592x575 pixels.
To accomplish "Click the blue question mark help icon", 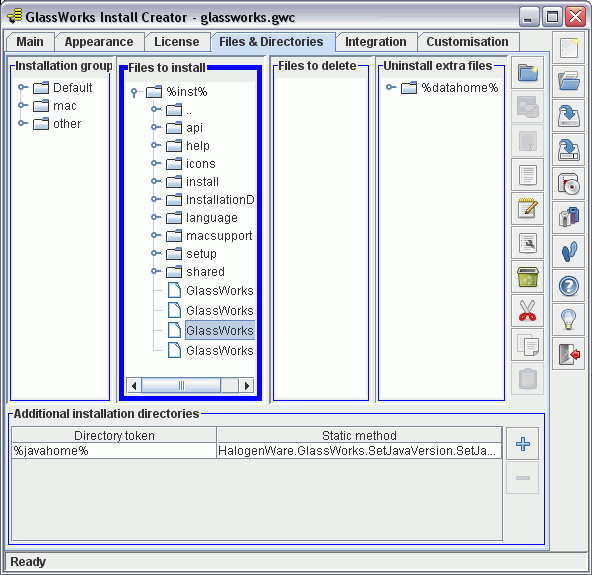I will pos(569,286).
